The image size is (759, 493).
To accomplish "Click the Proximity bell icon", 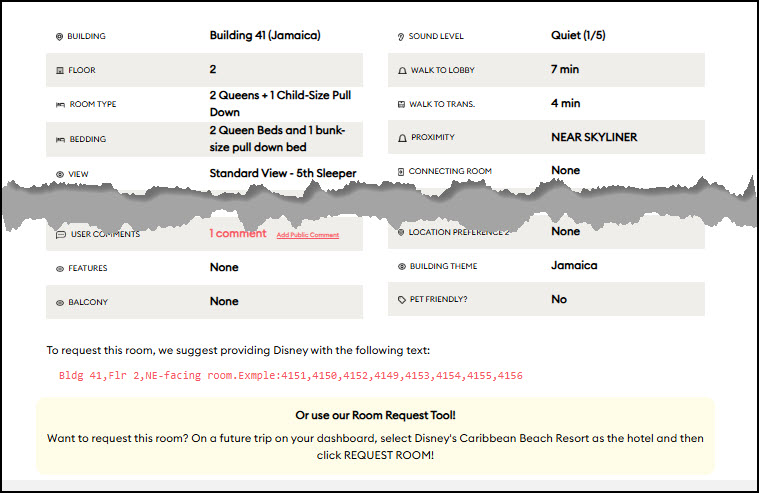I will [402, 138].
